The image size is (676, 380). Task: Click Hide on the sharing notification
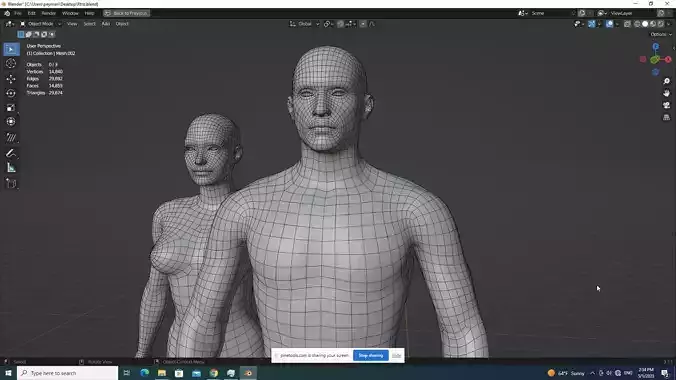396,355
